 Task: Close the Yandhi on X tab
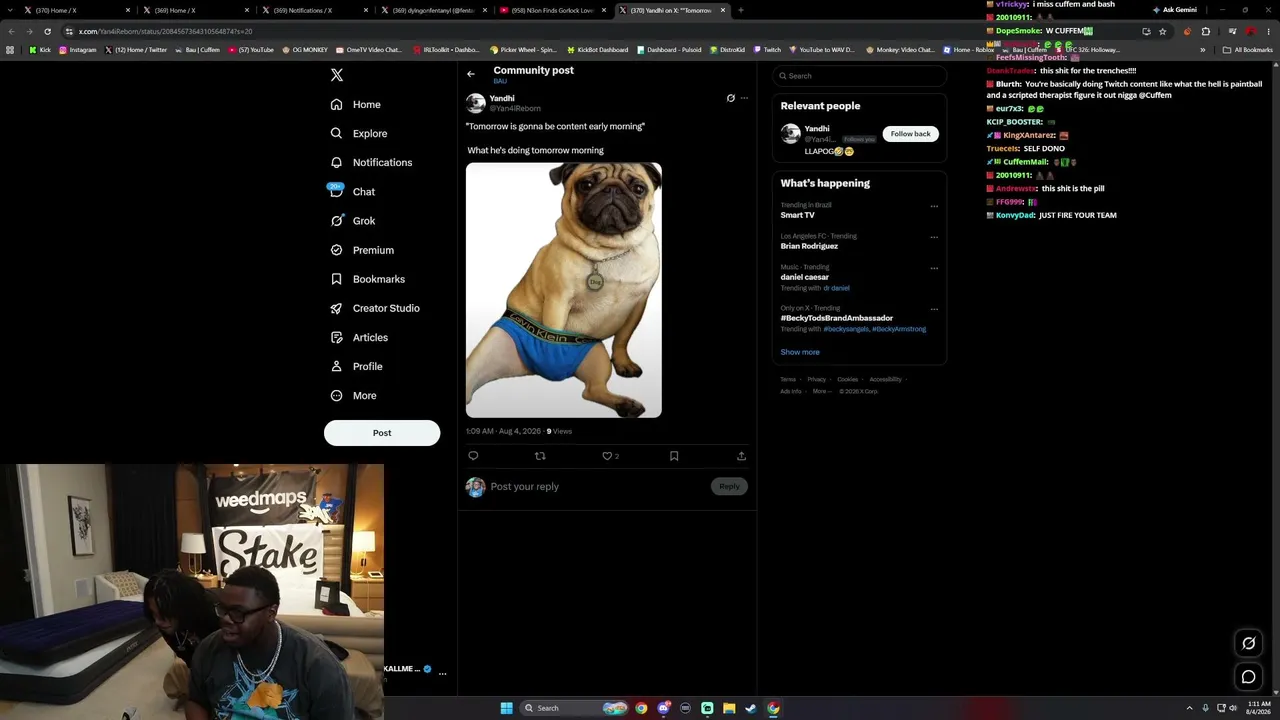click(x=723, y=10)
